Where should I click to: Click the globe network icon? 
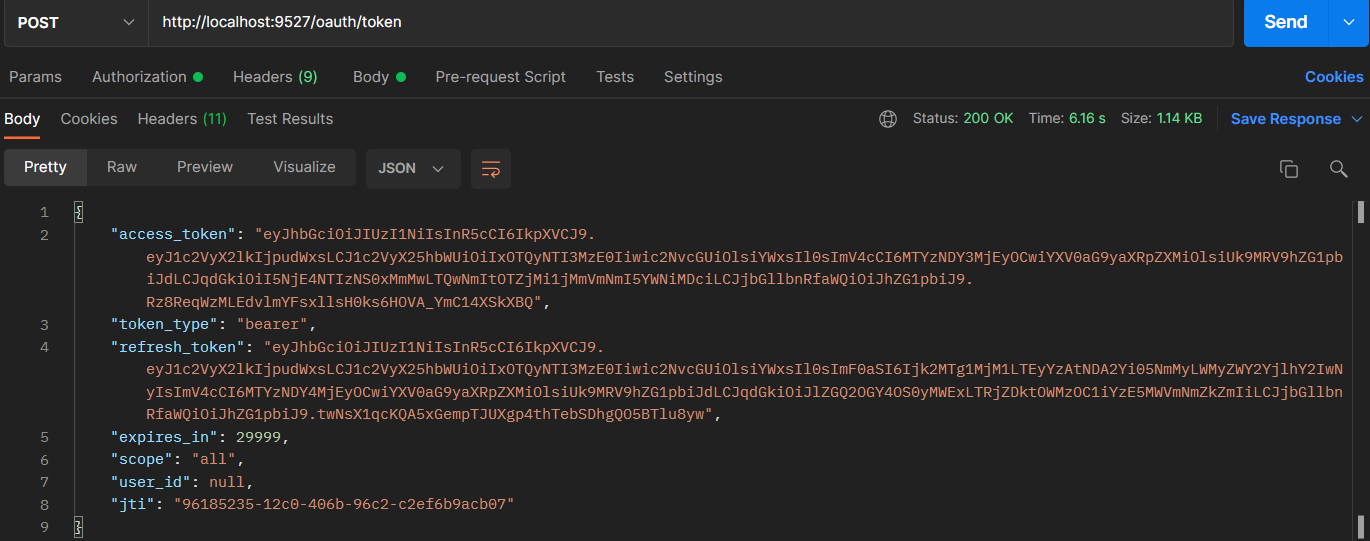tap(888, 119)
